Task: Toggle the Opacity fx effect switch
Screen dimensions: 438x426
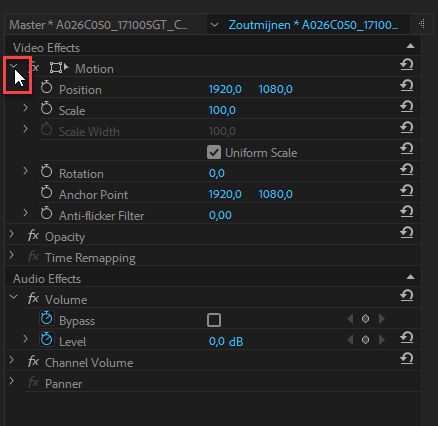Action: 33,236
